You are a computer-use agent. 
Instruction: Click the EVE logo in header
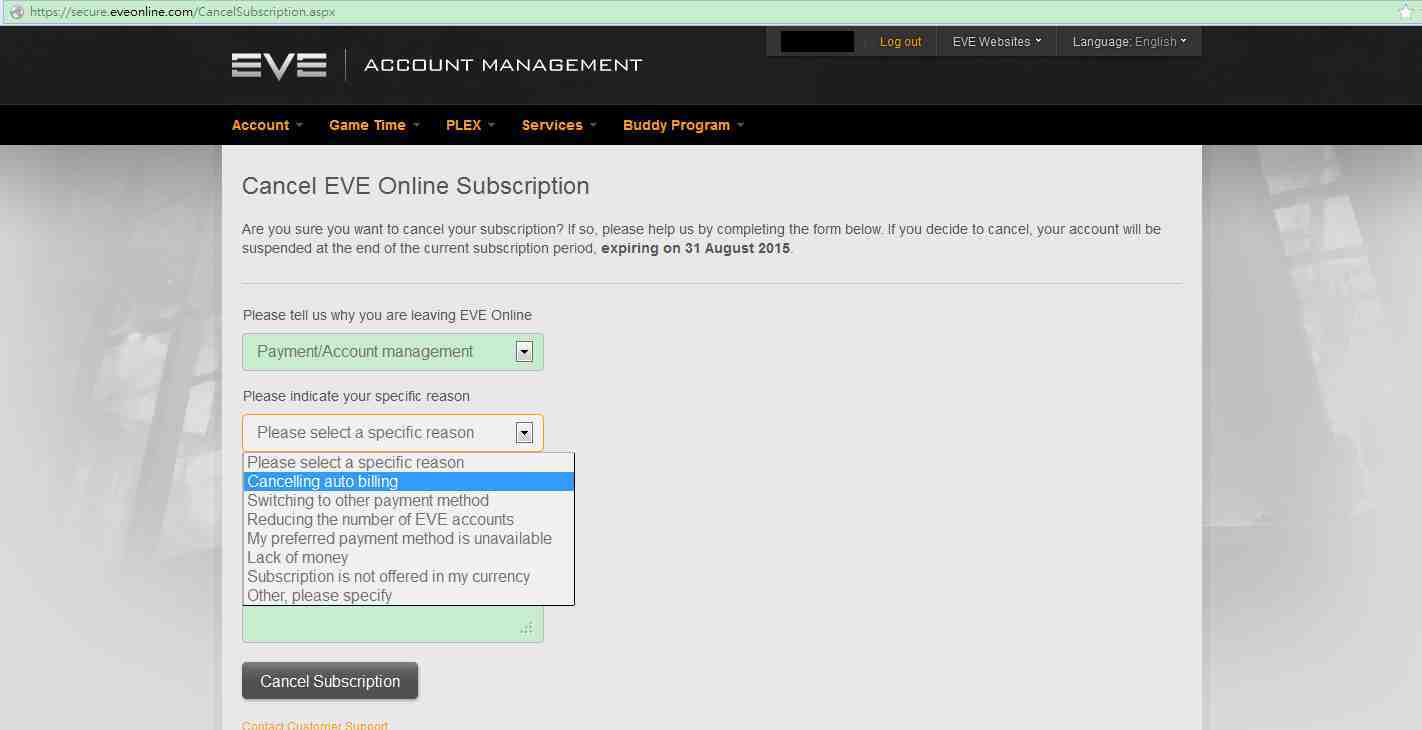(279, 65)
